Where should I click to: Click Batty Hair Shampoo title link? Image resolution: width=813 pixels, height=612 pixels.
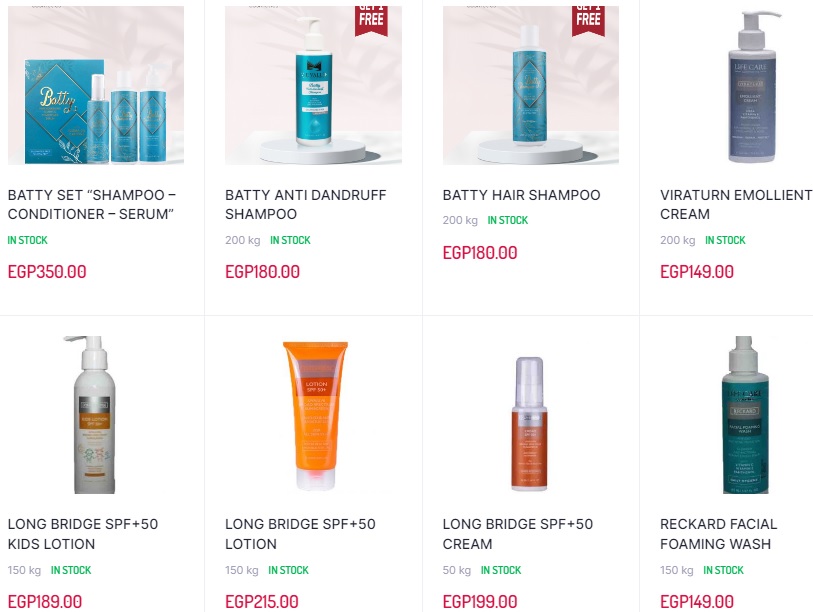coord(522,195)
